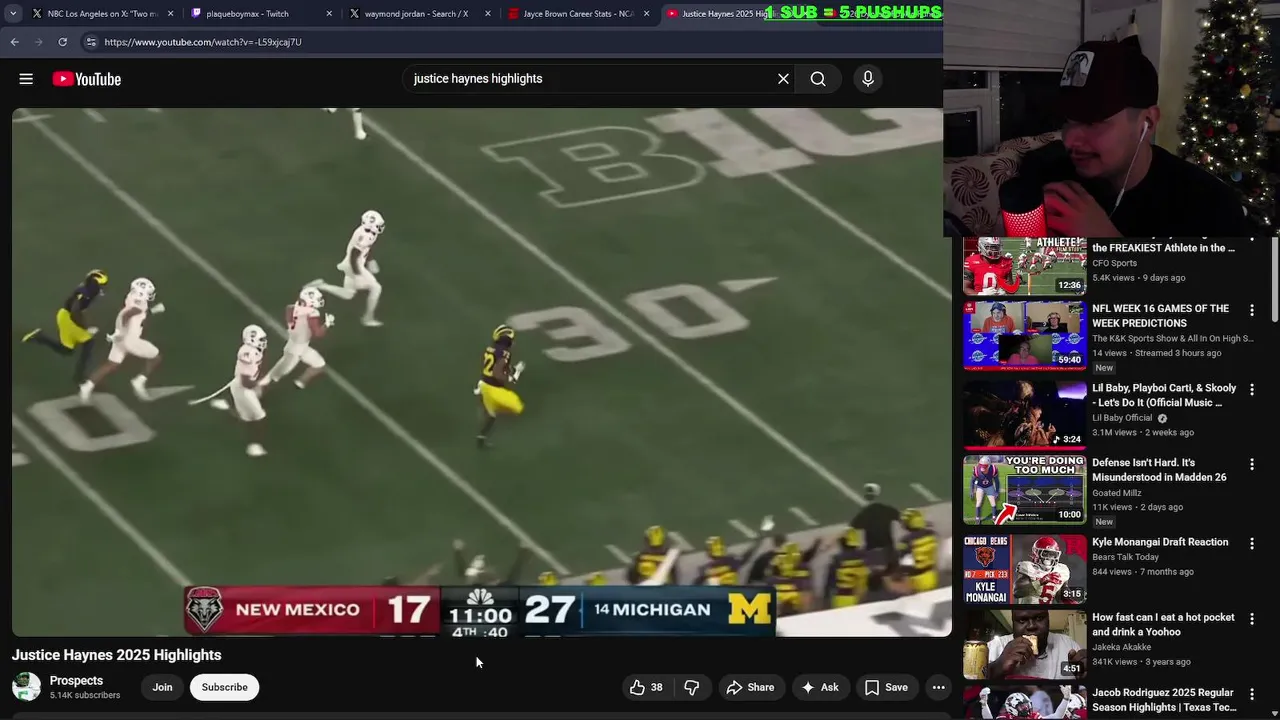Reload the page with refresh icon

click(x=62, y=42)
